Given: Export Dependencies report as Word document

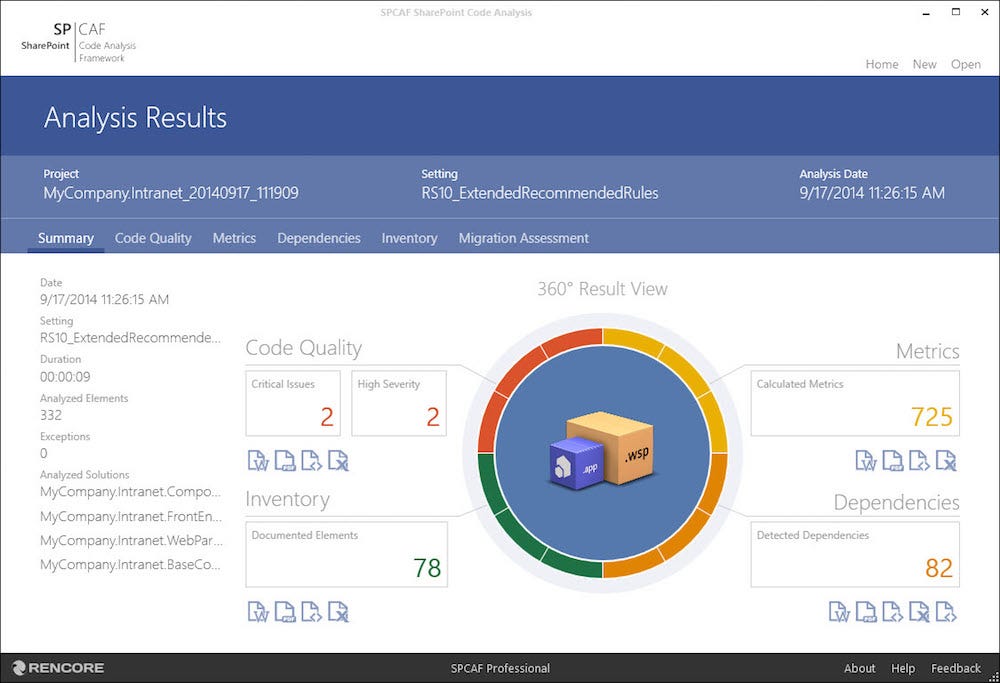Looking at the screenshot, I should coord(839,611).
